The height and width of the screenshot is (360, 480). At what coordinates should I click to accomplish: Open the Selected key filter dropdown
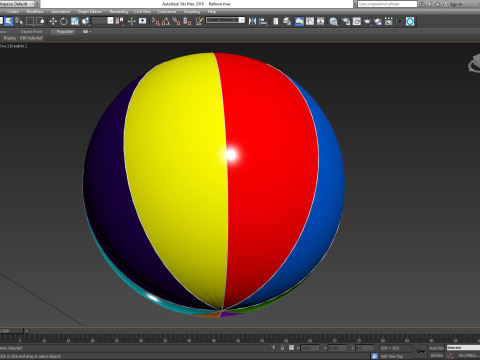(x=463, y=348)
